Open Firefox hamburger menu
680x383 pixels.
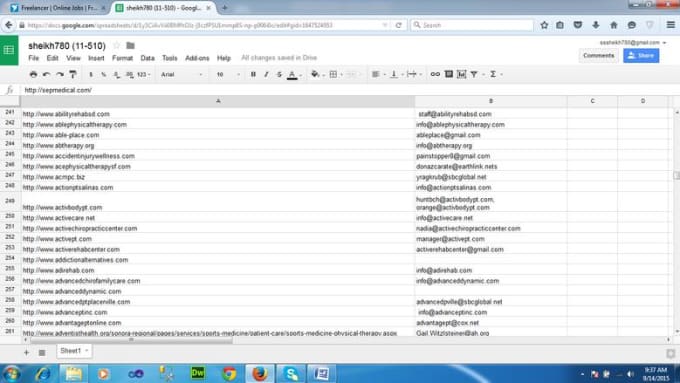point(670,25)
